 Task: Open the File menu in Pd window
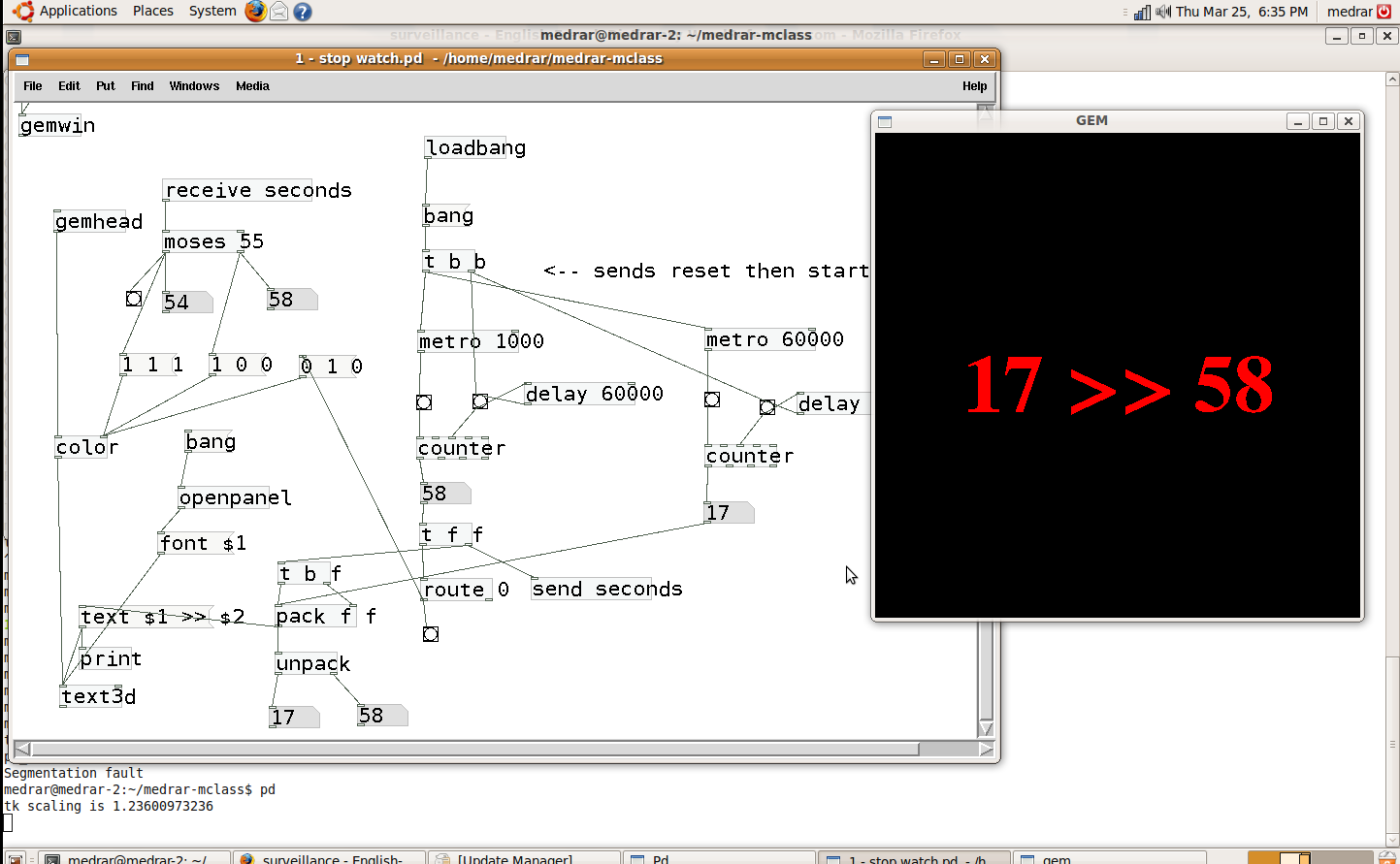pos(32,86)
